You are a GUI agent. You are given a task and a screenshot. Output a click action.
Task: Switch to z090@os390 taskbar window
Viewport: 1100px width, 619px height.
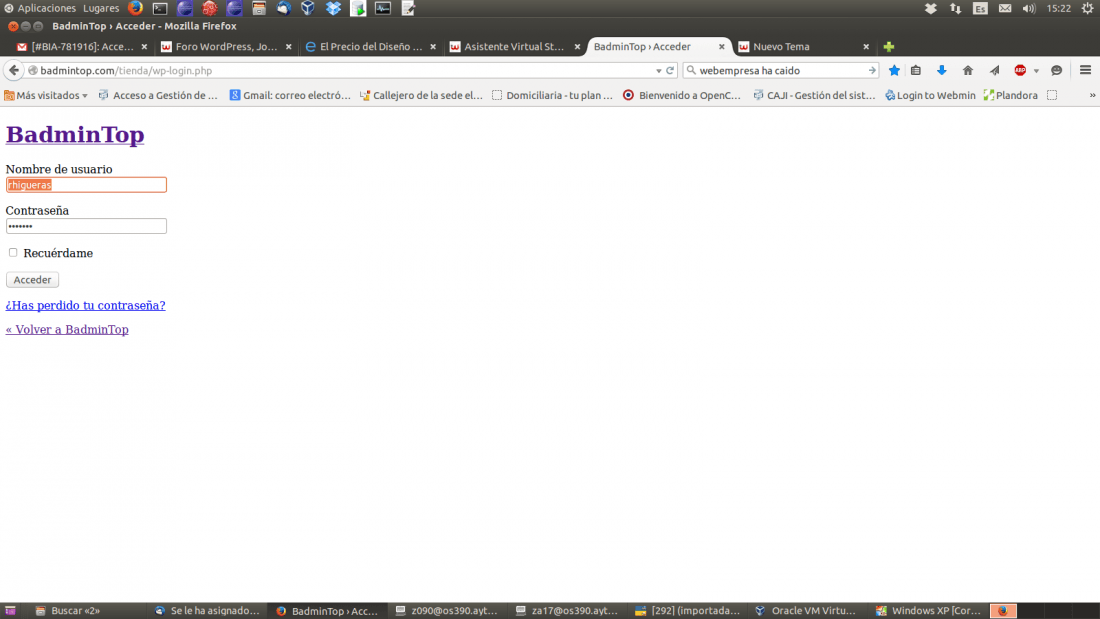(447, 611)
